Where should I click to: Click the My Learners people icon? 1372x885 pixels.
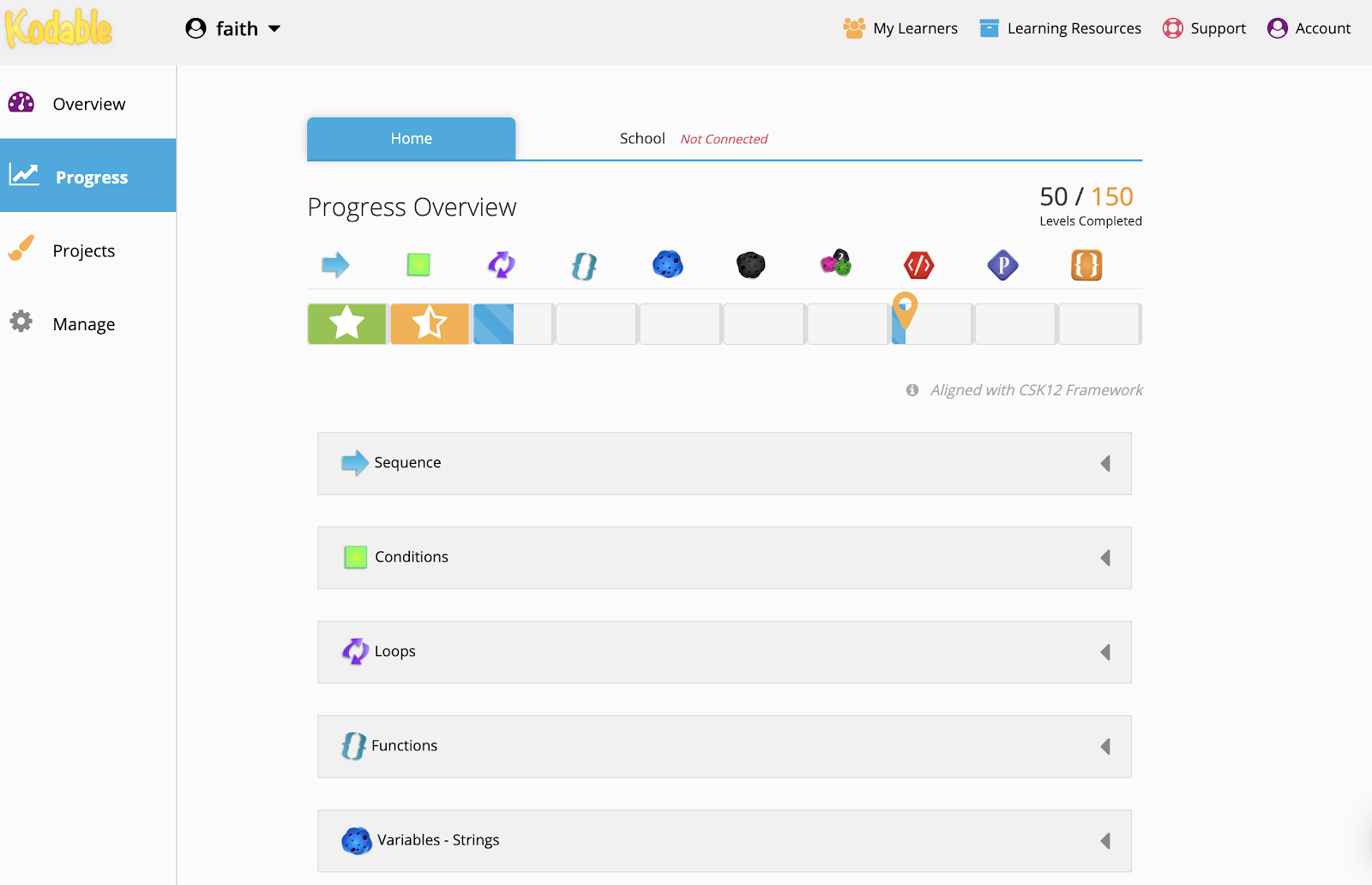coord(854,28)
